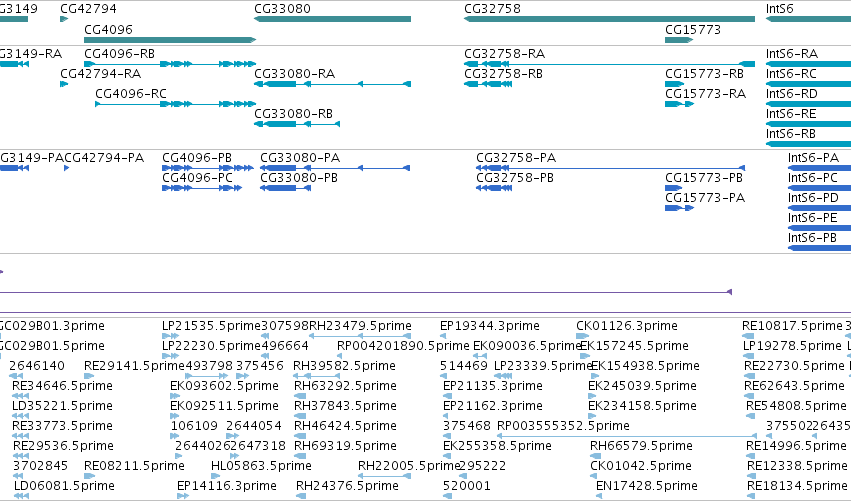Select the RH66579.5prime EST glyph
The width and height of the screenshot is (851, 501).
click(594, 456)
